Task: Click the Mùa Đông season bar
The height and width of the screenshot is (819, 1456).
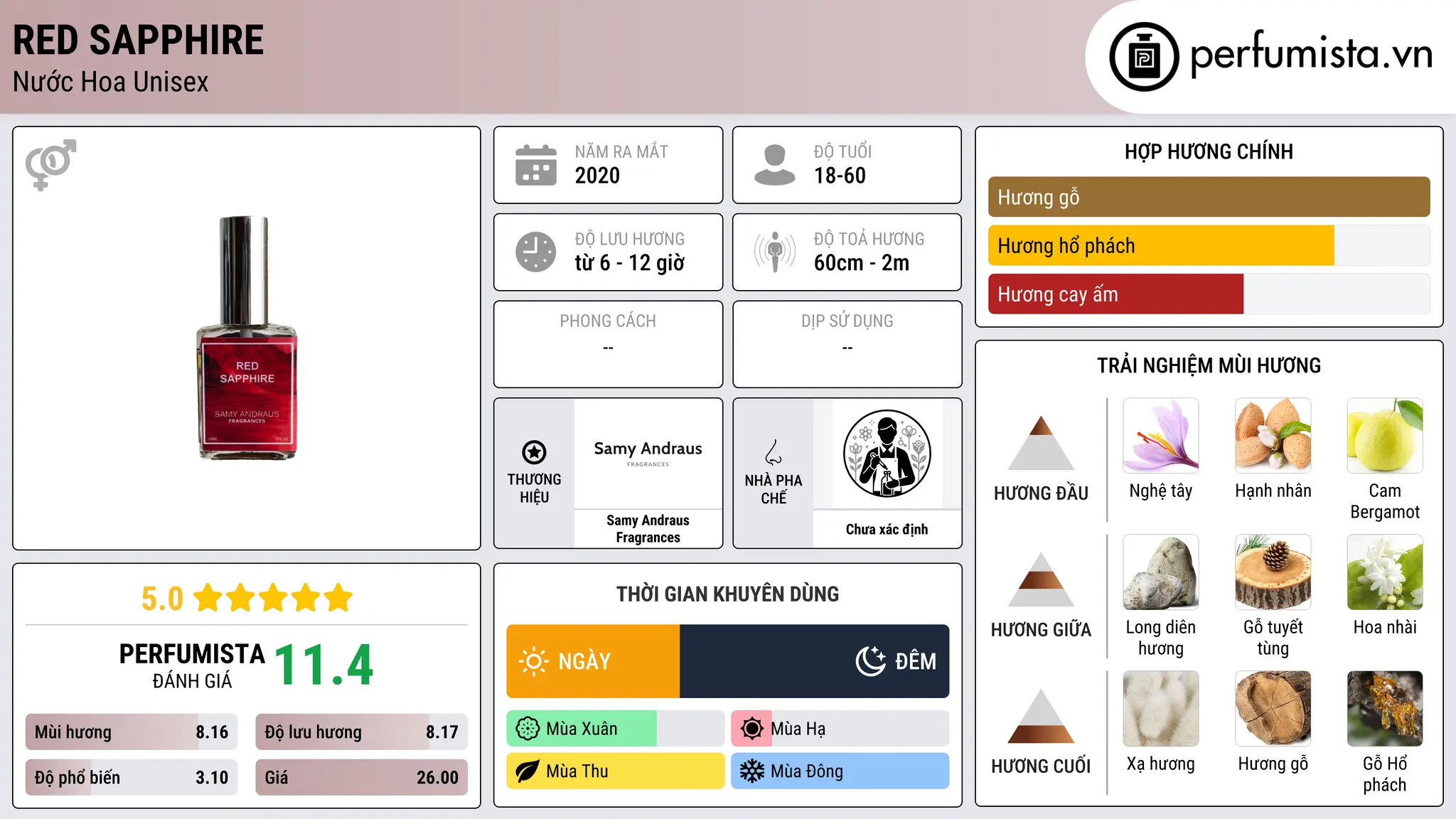Action: 840,771
